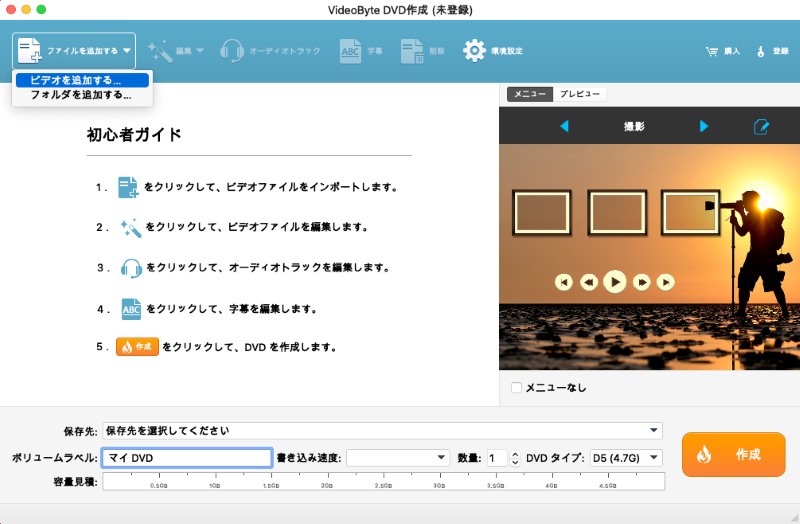Click the edit menu template icon
The width and height of the screenshot is (800, 524).
(x=761, y=127)
